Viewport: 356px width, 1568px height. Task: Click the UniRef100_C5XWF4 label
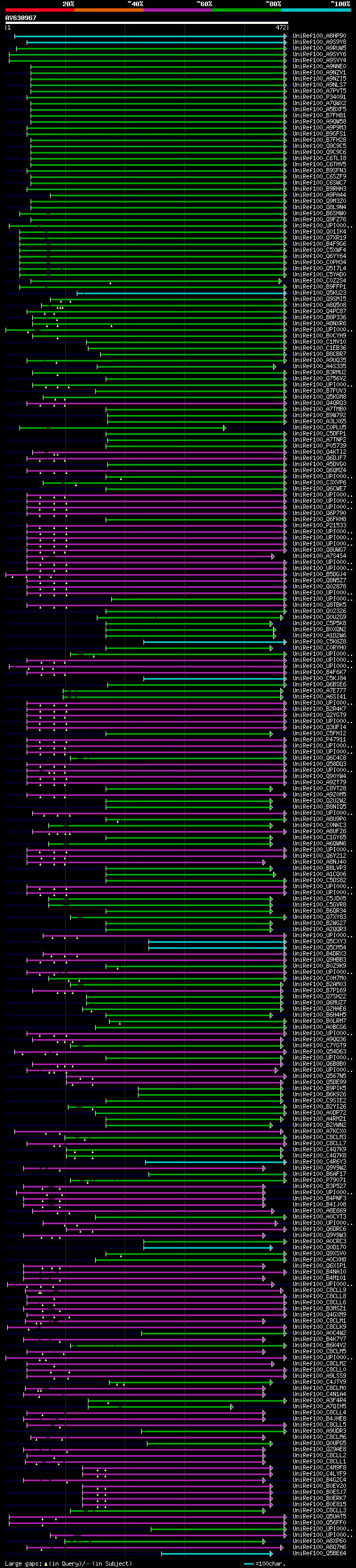tap(319, 250)
